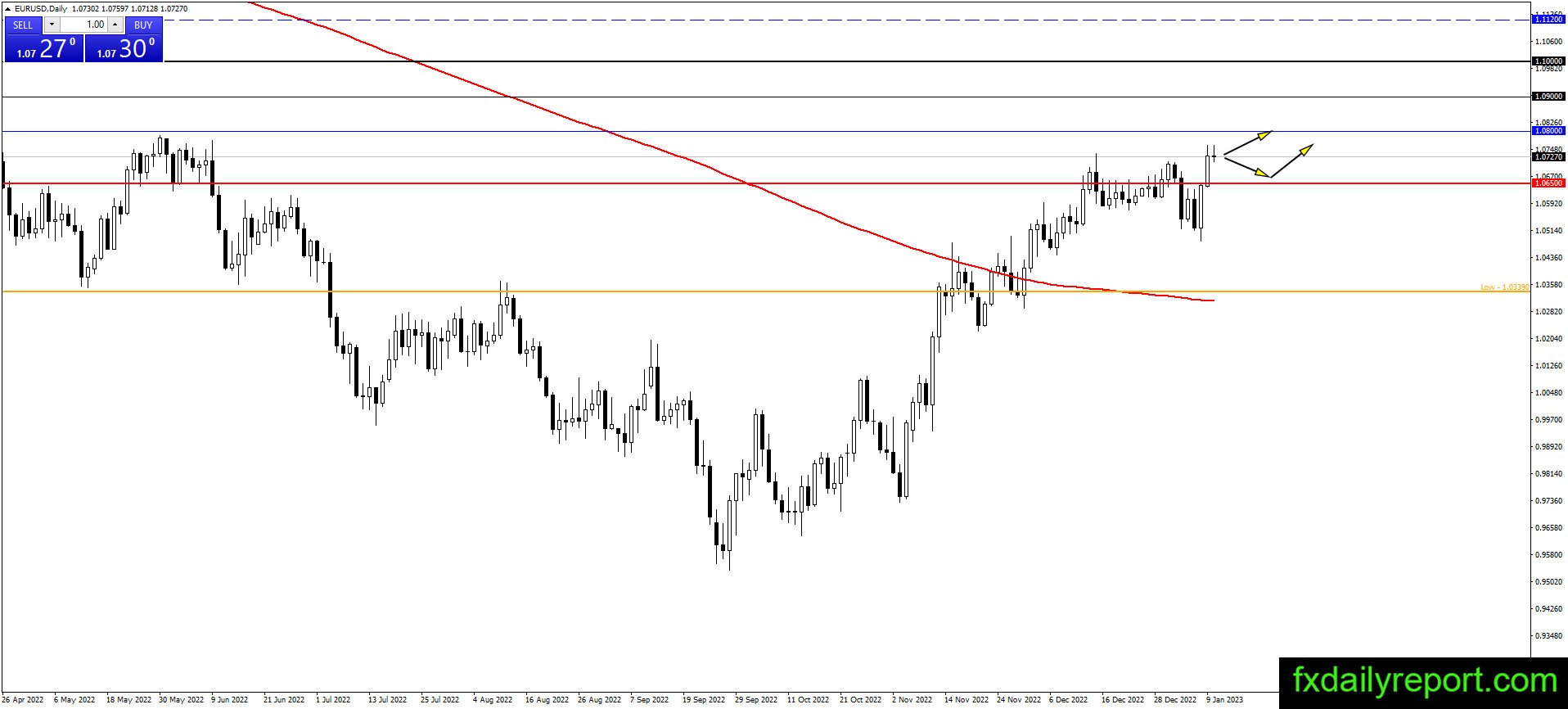Click the buy price 1.07 30 tile
This screenshot has width=1568, height=709.
tap(124, 48)
